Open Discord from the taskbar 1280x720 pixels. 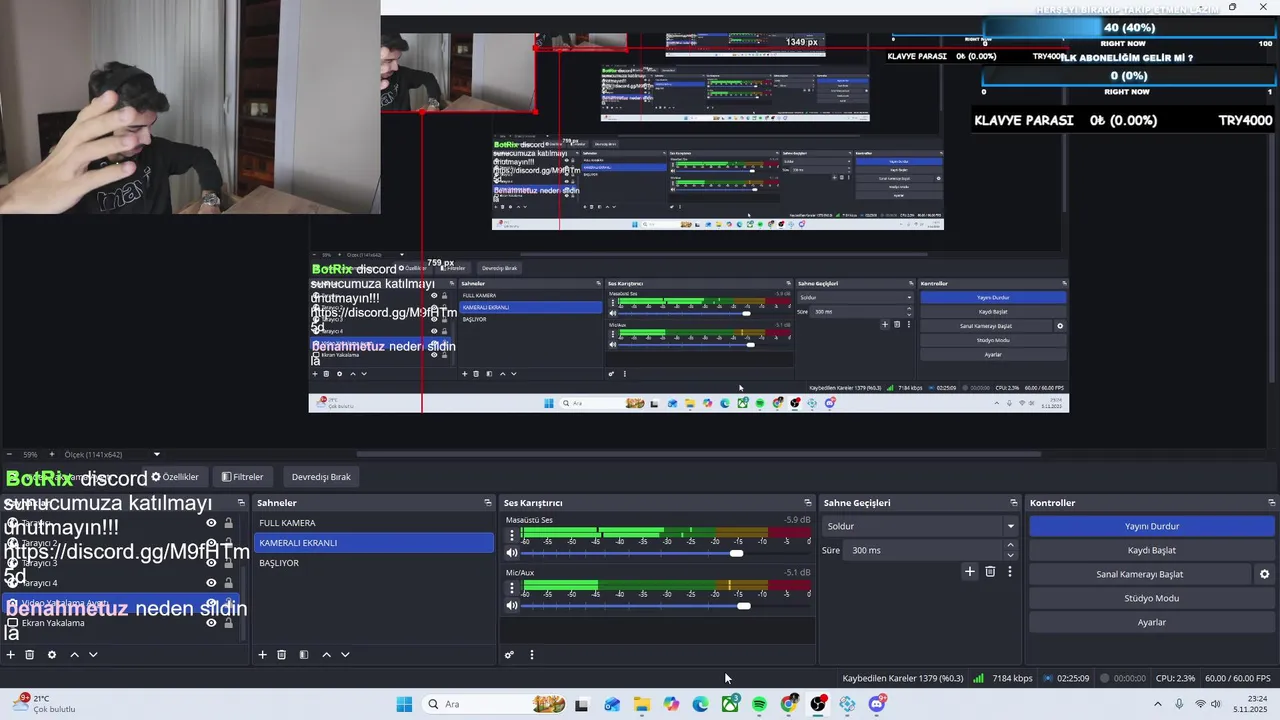[877, 704]
